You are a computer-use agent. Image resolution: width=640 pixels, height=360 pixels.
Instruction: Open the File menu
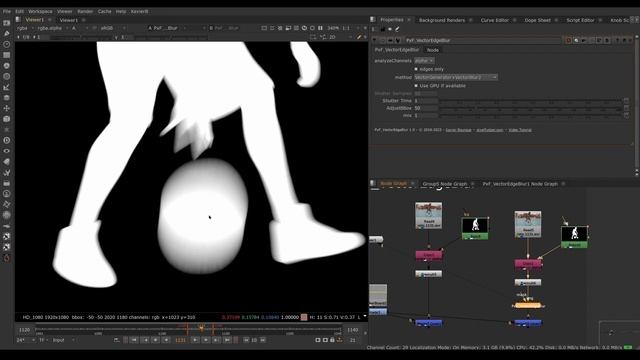point(7,11)
